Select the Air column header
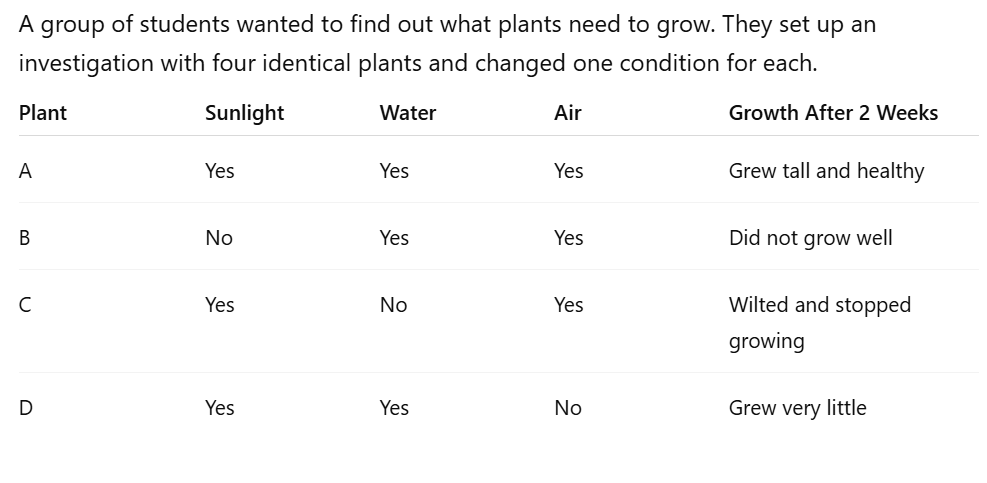The height and width of the screenshot is (483, 987). coord(567,113)
